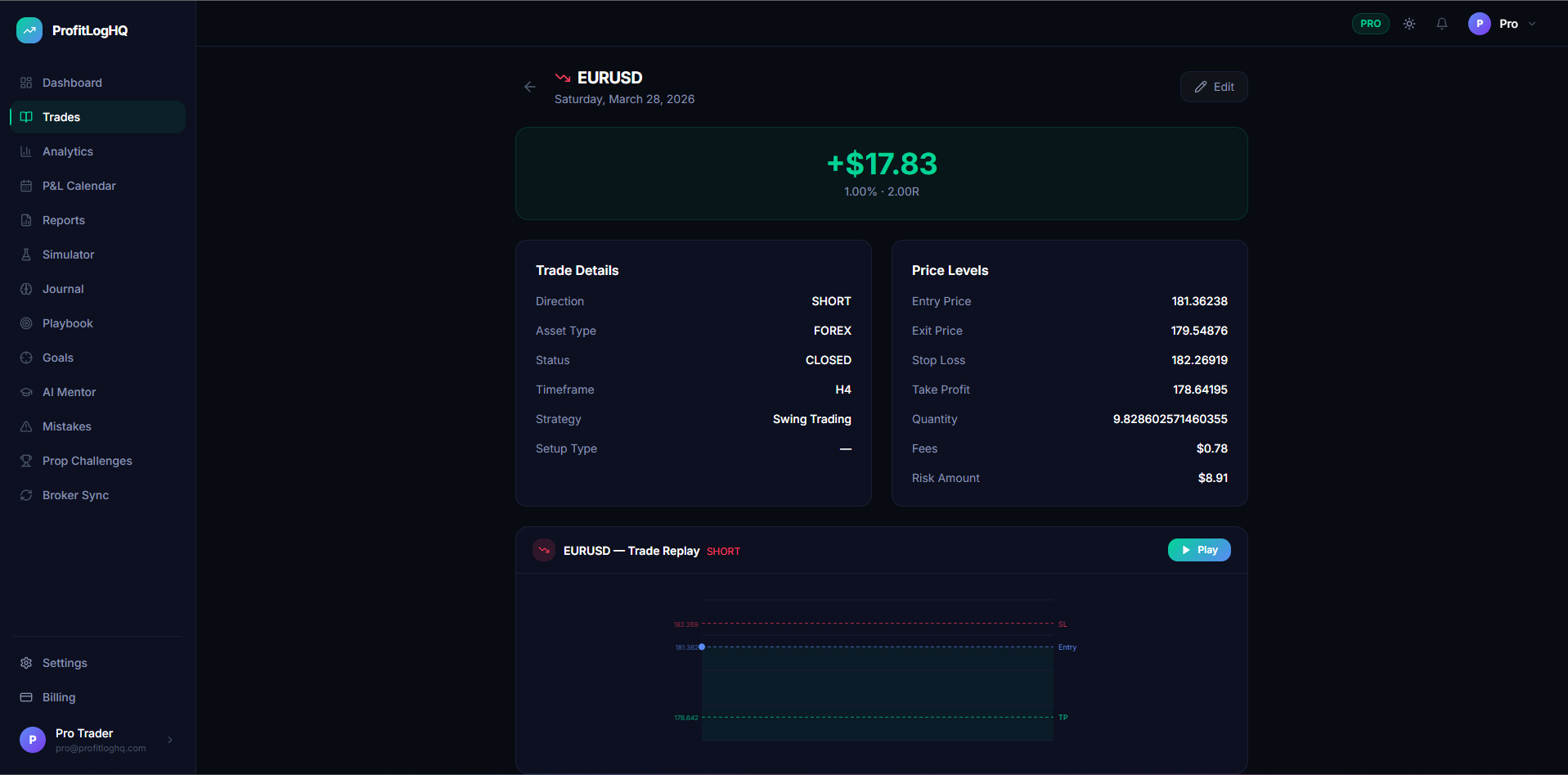This screenshot has width=1568, height=775.
Task: Expand the Pro Trader profile arrow
Action: coord(170,740)
